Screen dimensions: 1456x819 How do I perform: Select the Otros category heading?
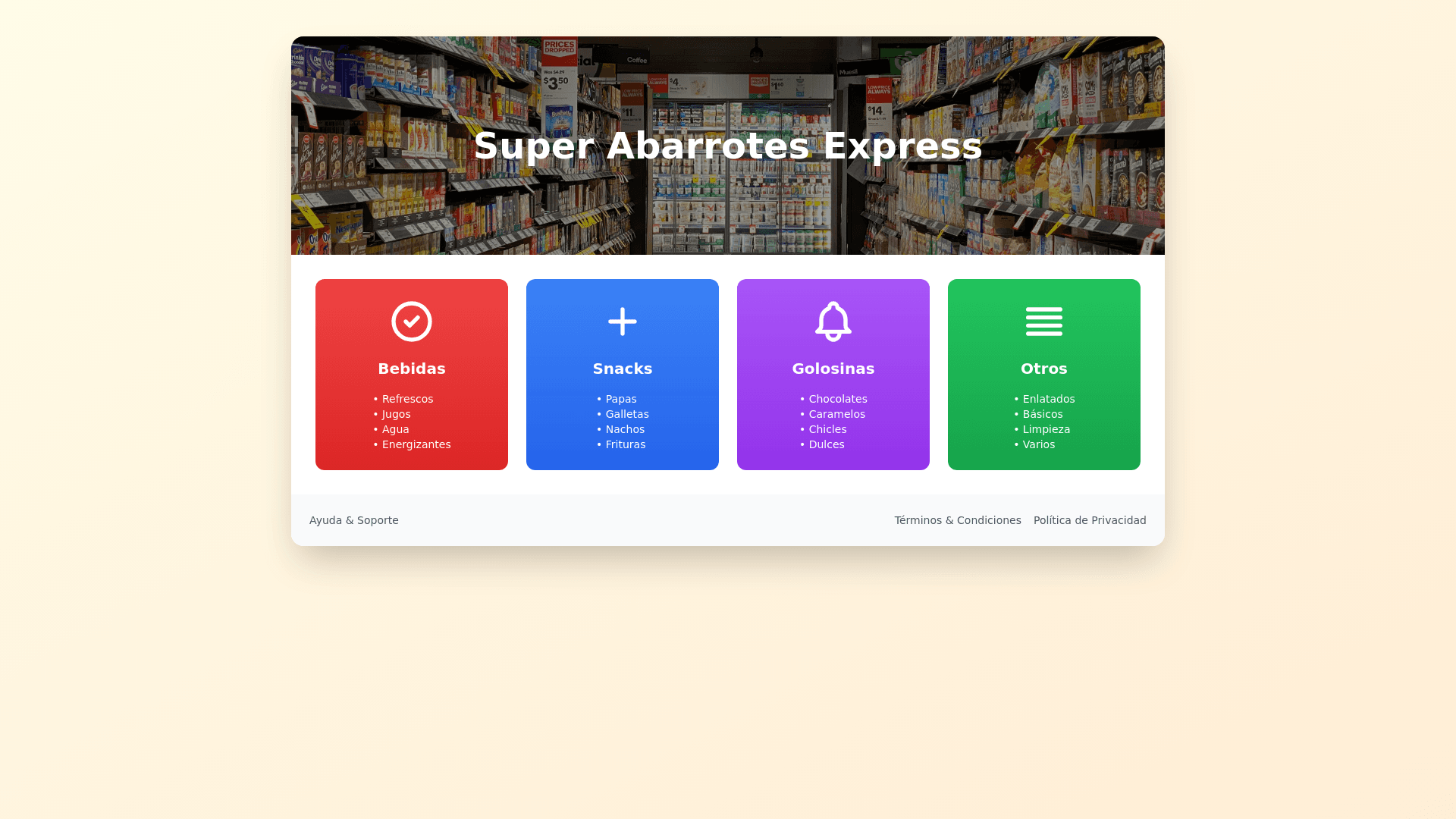1043,369
